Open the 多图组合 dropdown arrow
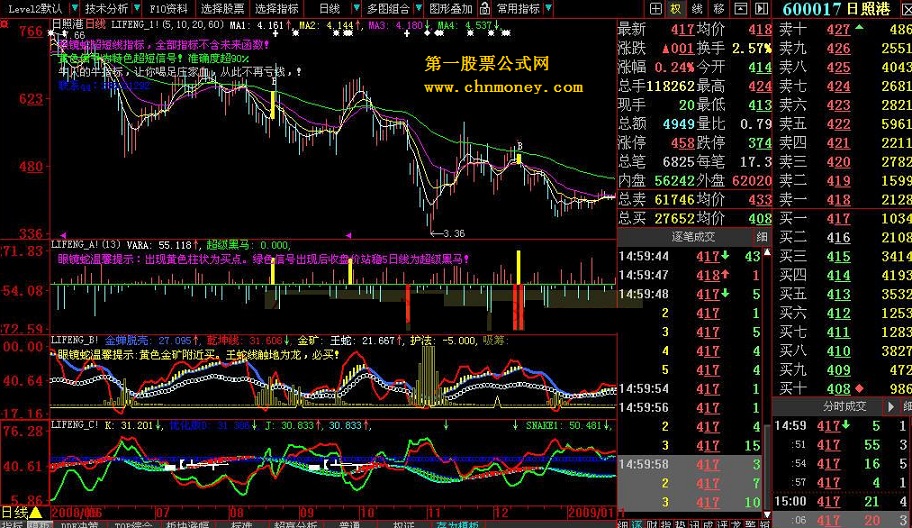This screenshot has height=528, width=912. 418,8
